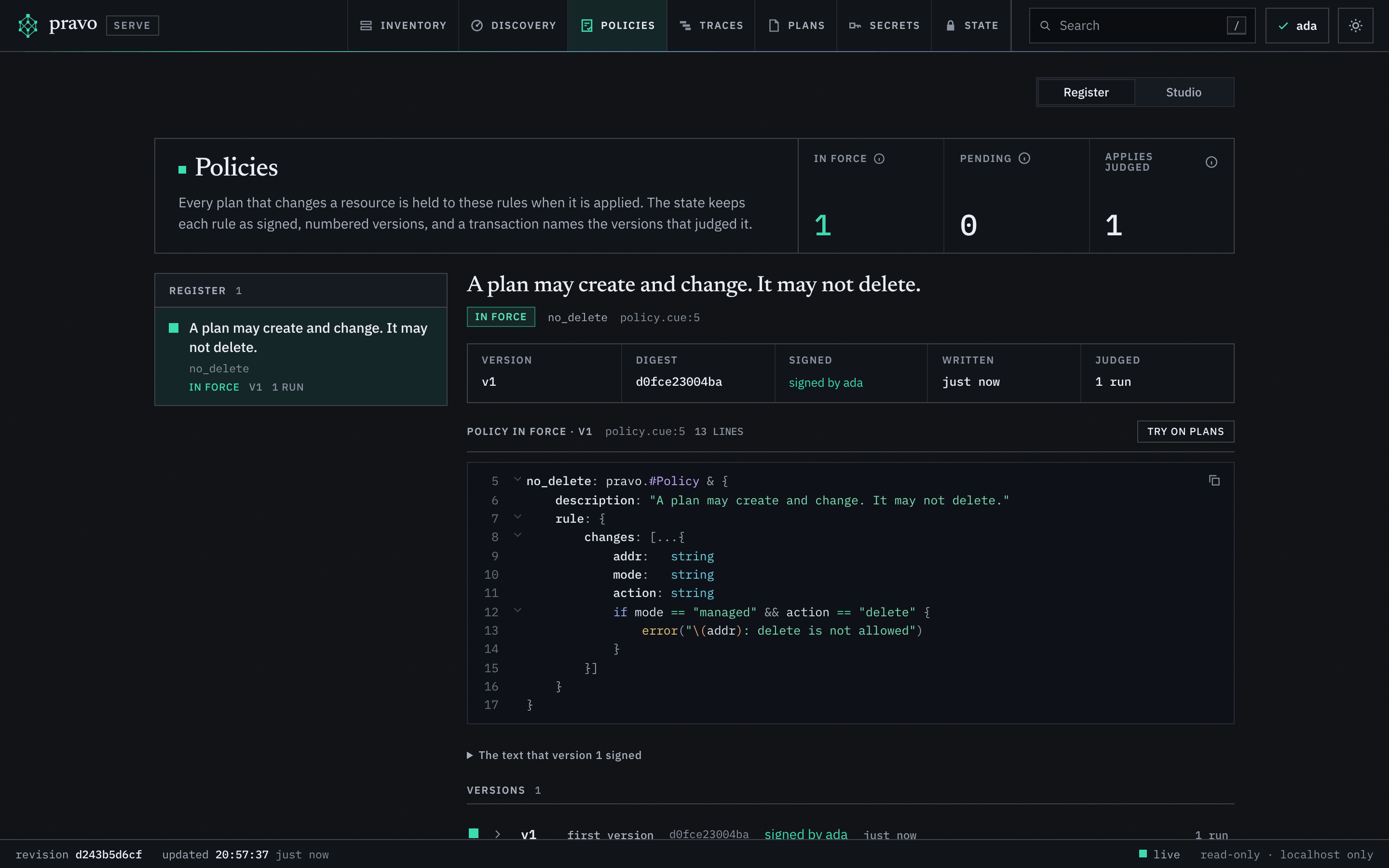Click the State lock icon

coord(951,26)
